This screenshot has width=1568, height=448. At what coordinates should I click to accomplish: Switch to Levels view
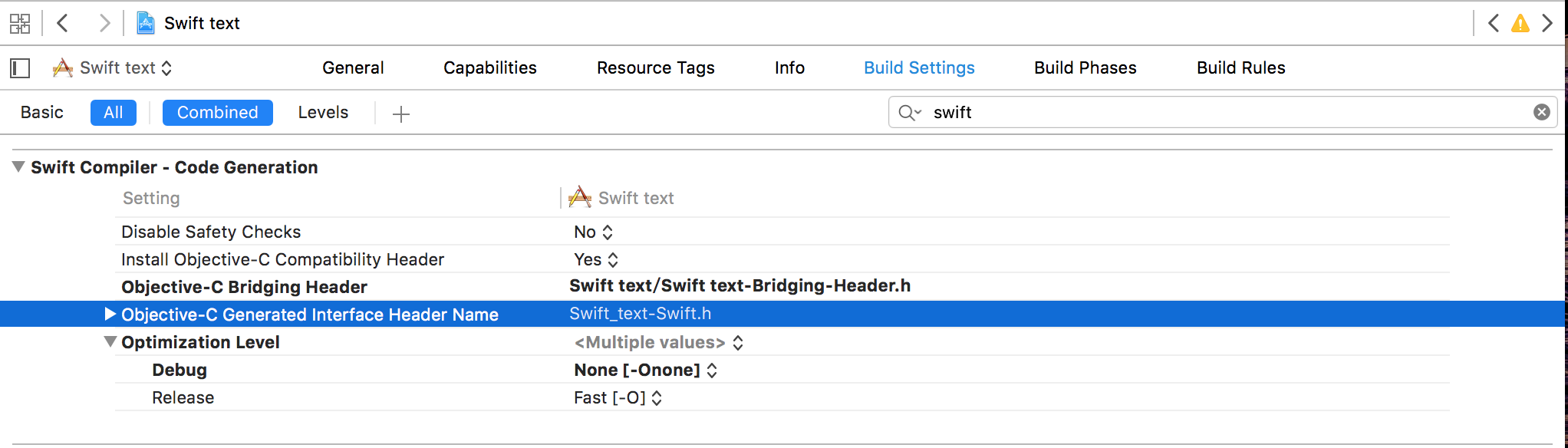click(x=323, y=113)
